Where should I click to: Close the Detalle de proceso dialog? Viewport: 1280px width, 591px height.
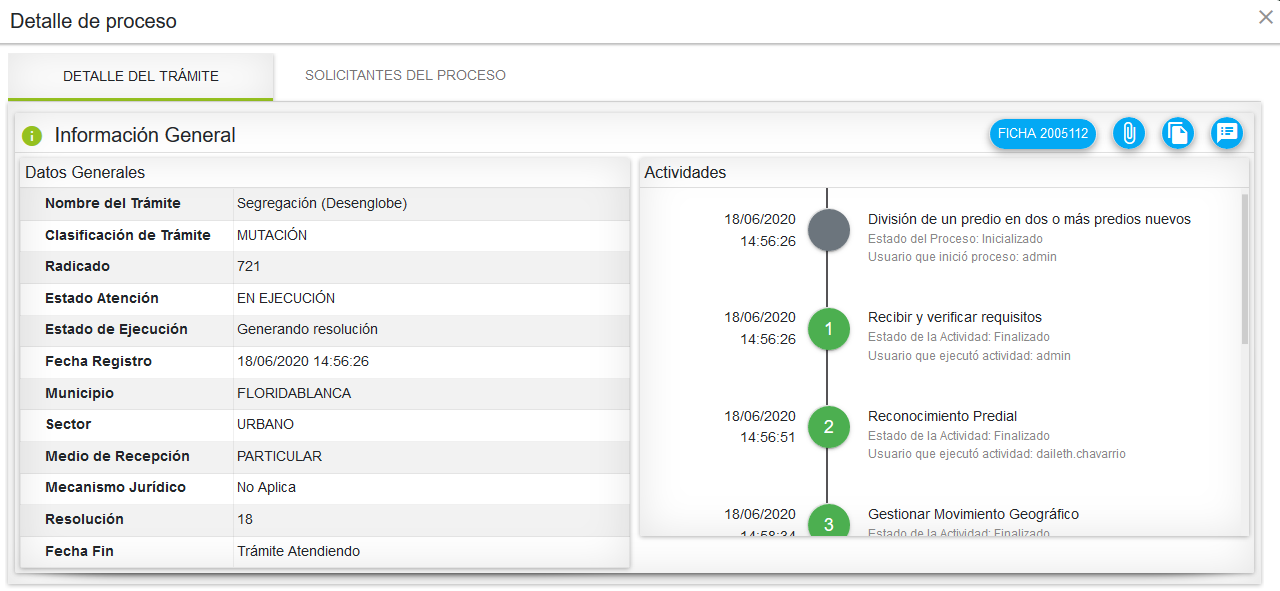1265,17
